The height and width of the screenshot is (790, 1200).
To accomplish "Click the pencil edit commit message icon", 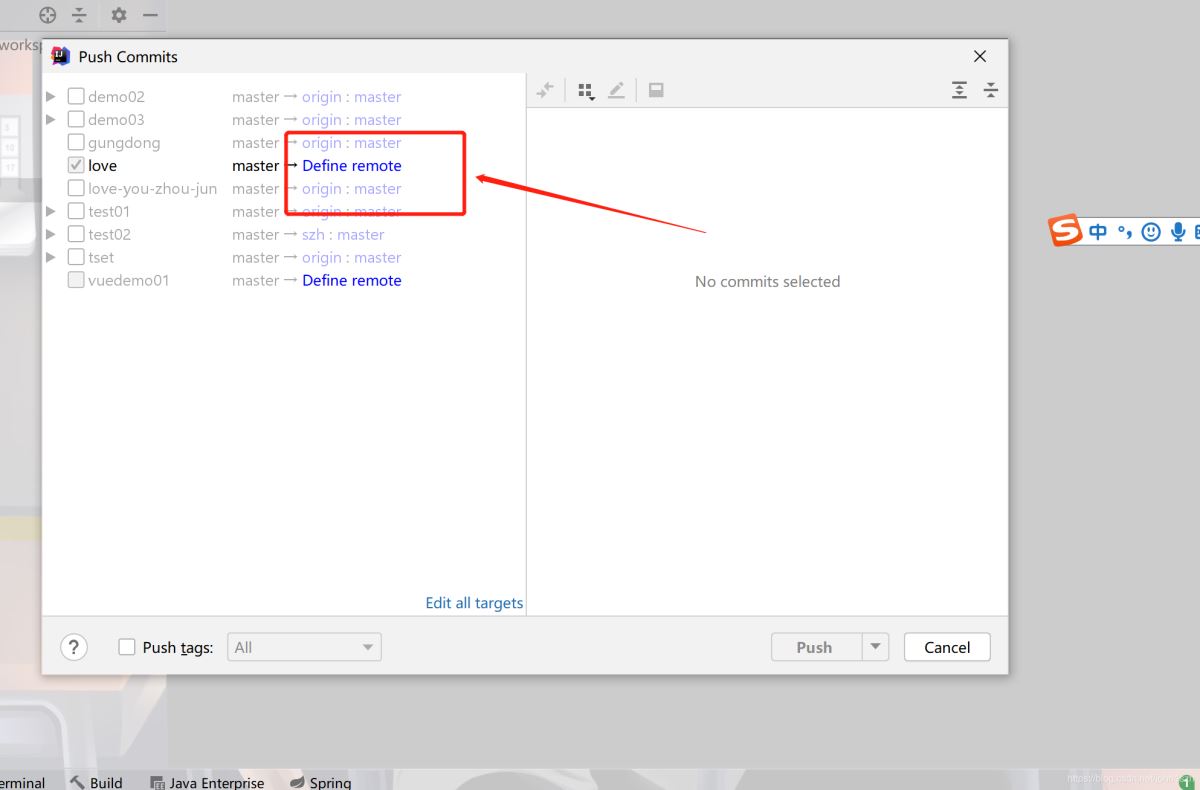I will tap(616, 90).
